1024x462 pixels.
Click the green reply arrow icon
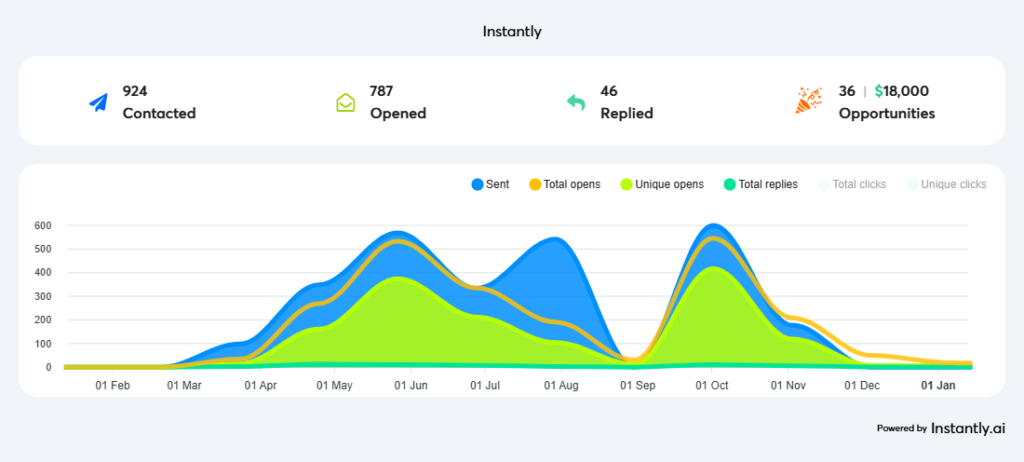coord(576,103)
